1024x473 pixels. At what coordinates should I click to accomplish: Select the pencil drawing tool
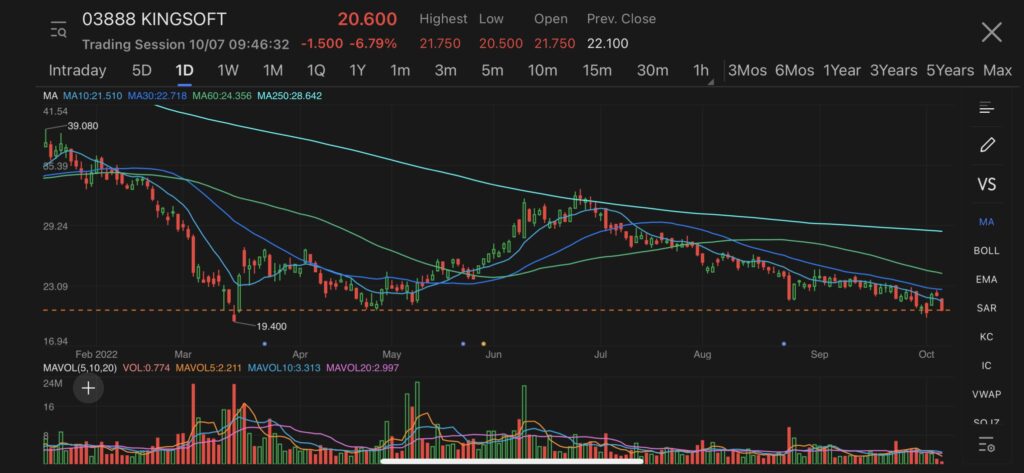(x=987, y=144)
